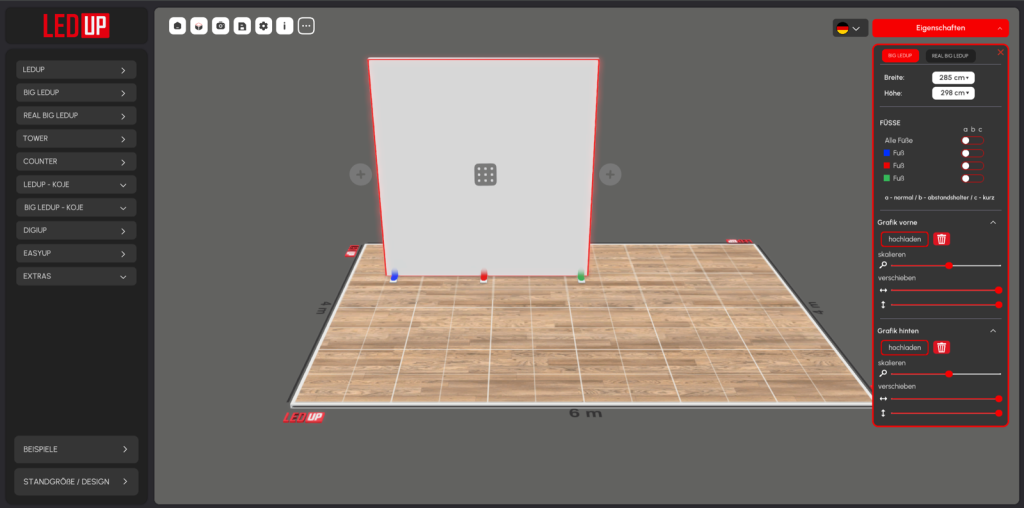
Task: Expand the LEDUP - KOJE menu section
Action: click(x=76, y=184)
